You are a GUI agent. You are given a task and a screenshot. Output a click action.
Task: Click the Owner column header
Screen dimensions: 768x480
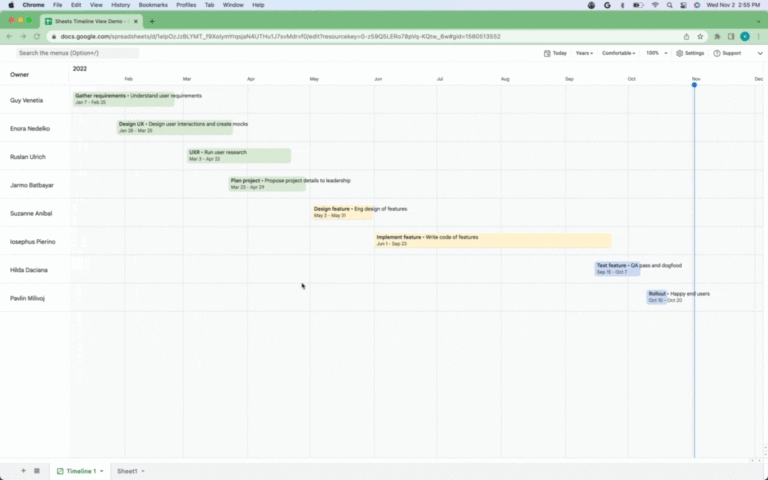coord(20,74)
